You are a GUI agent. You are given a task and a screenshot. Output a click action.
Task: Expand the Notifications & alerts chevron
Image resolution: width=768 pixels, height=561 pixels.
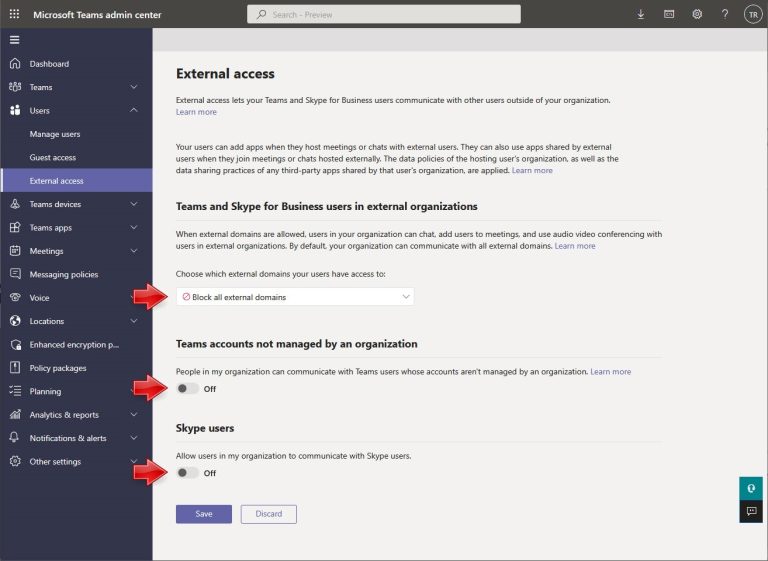(x=134, y=438)
